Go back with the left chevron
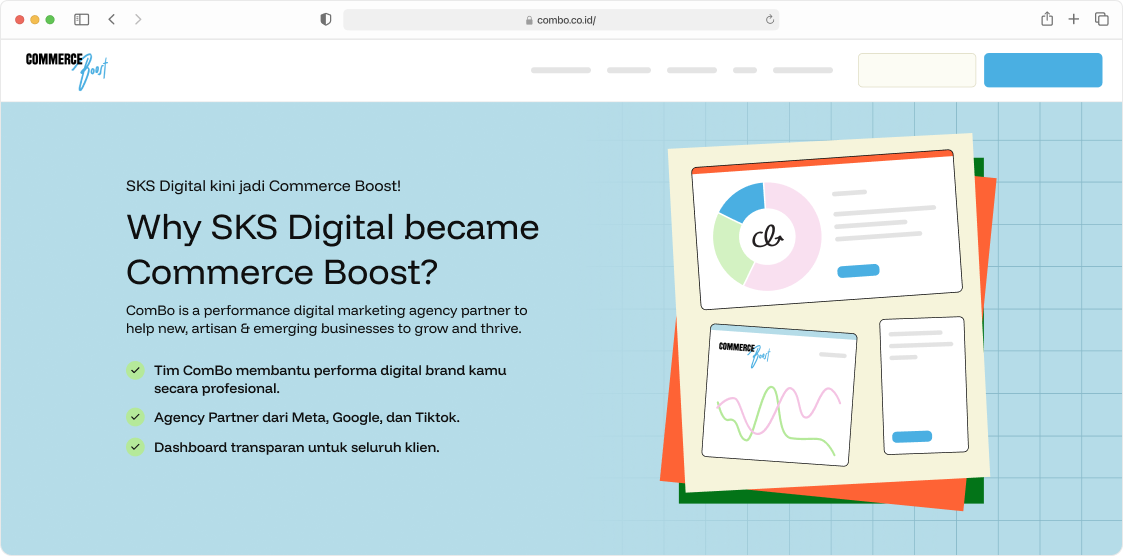This screenshot has height=556, width=1123. pyautogui.click(x=112, y=19)
